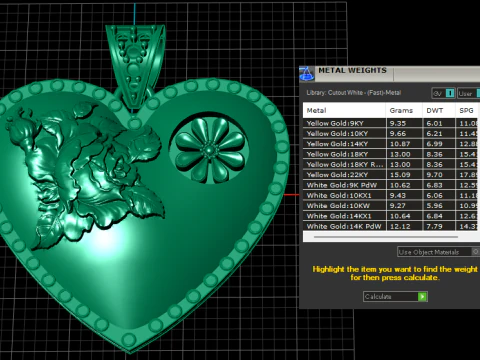
Task: Select the White Gold:14K PdW row
Action: 391,226
